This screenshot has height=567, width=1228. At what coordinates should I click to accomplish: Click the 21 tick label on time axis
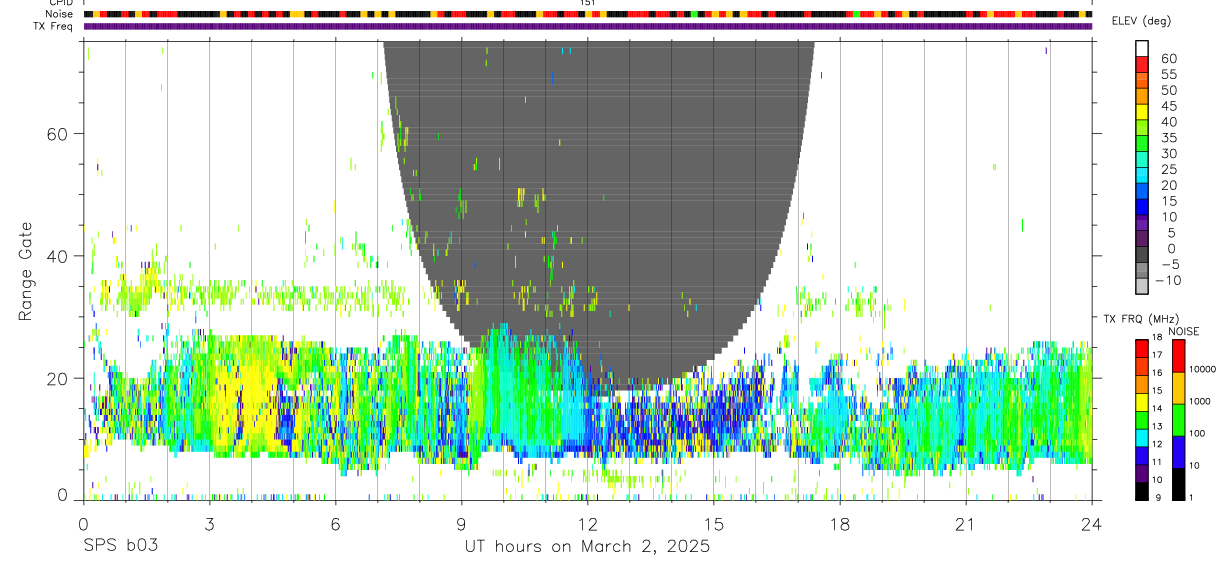pyautogui.click(x=966, y=524)
